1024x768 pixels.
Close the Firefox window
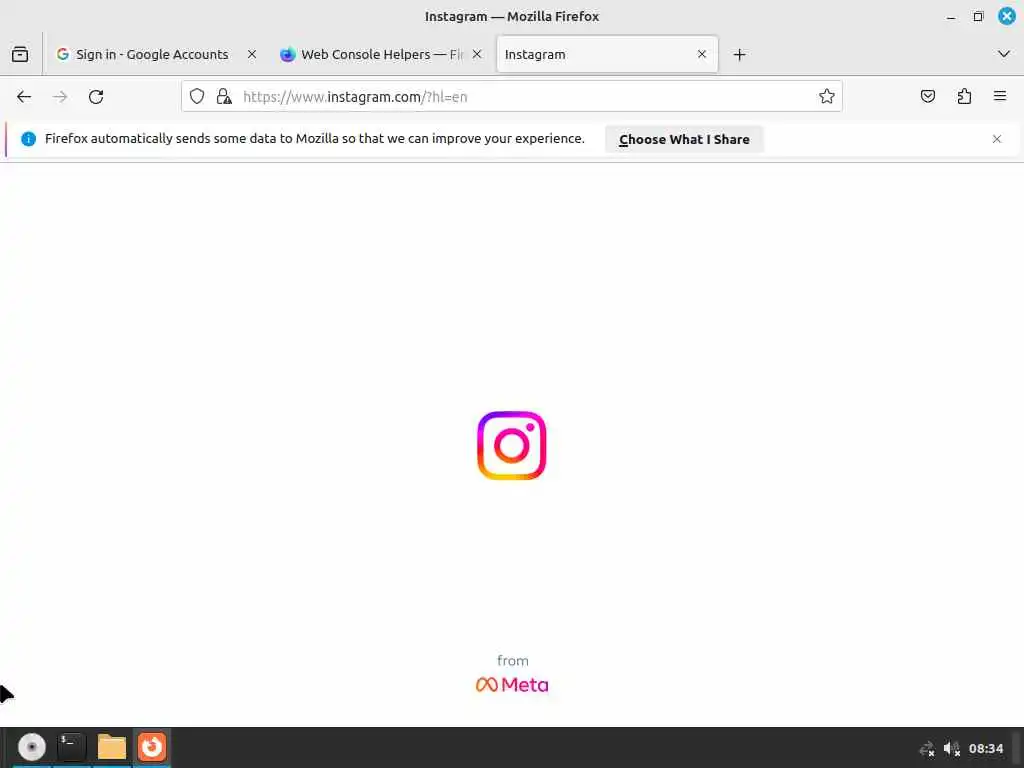click(x=1006, y=16)
